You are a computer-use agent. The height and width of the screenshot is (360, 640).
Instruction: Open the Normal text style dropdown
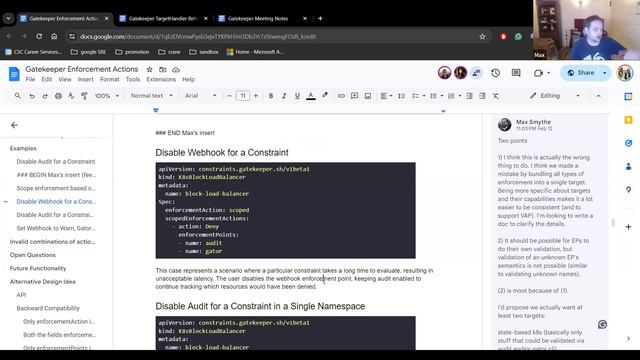coord(151,96)
